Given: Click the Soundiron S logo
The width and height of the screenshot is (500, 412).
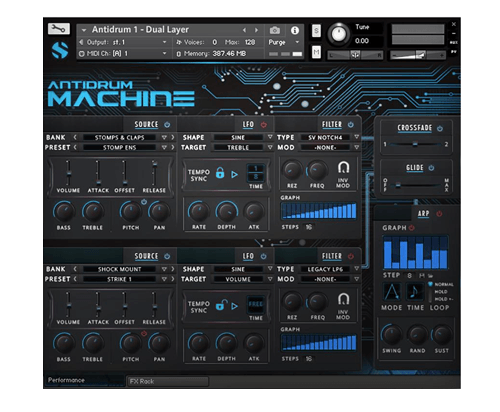Looking at the screenshot, I should (60, 50).
